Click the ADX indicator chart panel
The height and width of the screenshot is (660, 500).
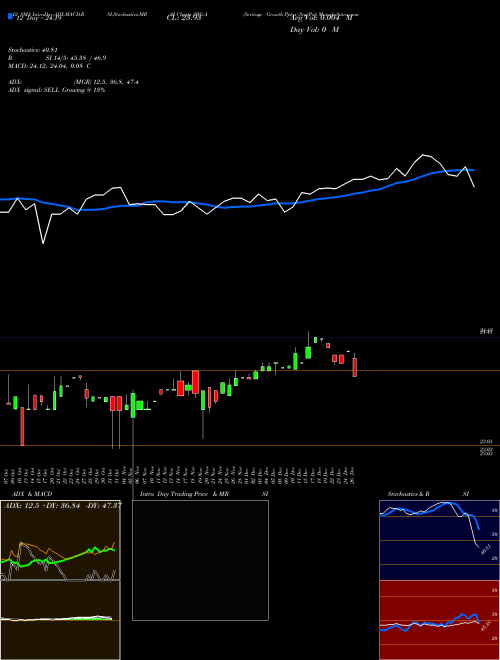(60, 541)
